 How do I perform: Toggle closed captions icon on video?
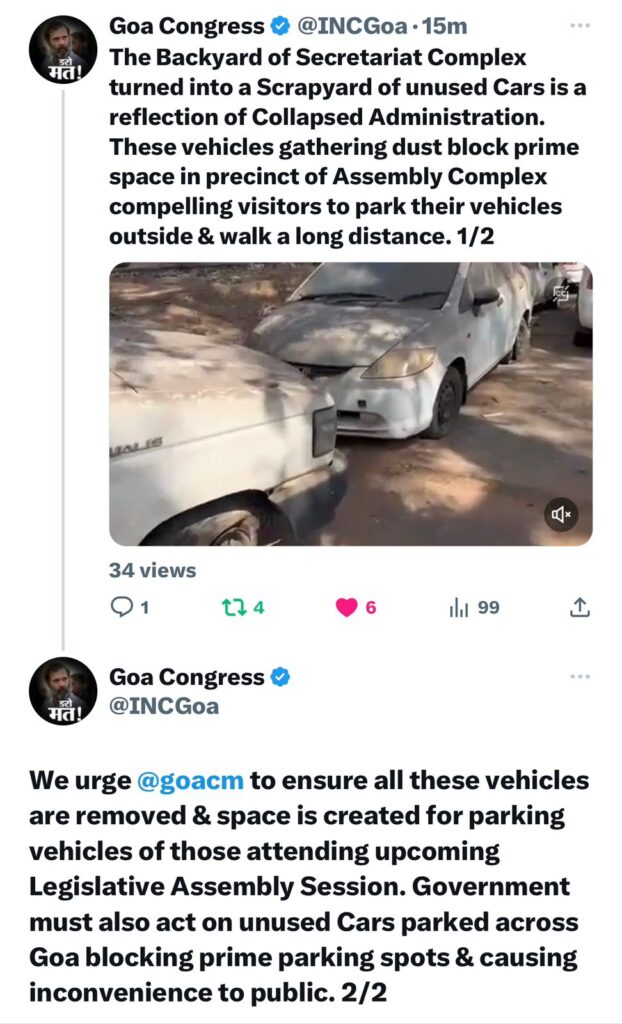pos(561,294)
